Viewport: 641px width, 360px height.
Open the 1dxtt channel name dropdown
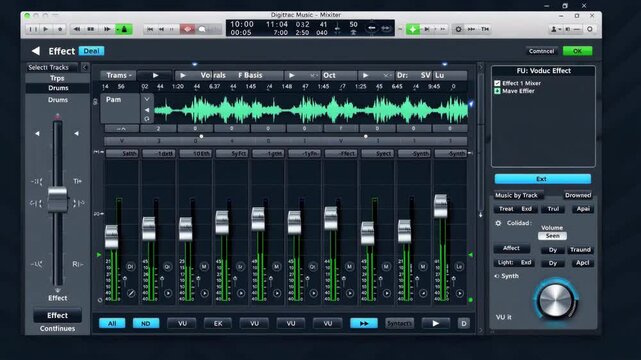[x=159, y=154]
